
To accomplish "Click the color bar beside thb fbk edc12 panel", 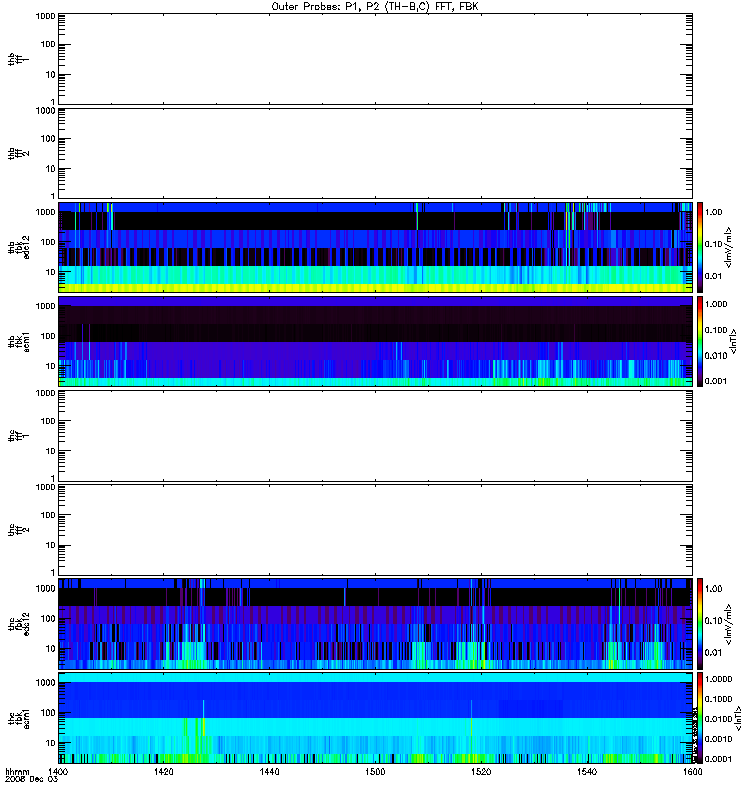I will coord(700,247).
